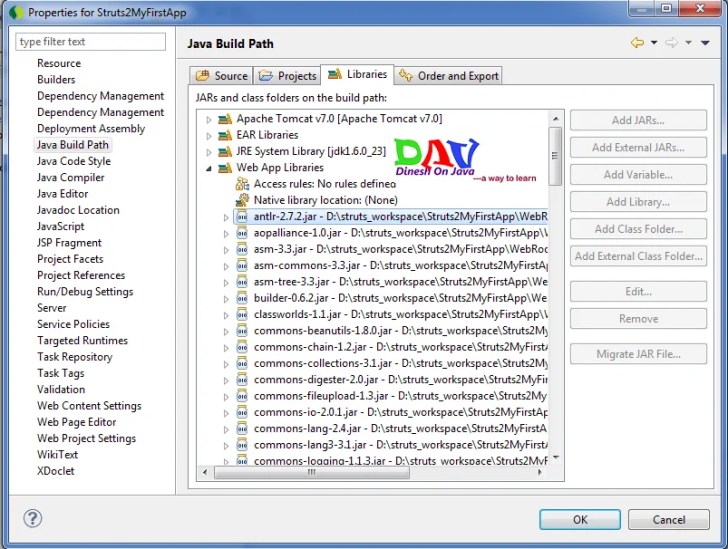728x549 pixels.
Task: Click the Access rules icon
Action: (242, 184)
